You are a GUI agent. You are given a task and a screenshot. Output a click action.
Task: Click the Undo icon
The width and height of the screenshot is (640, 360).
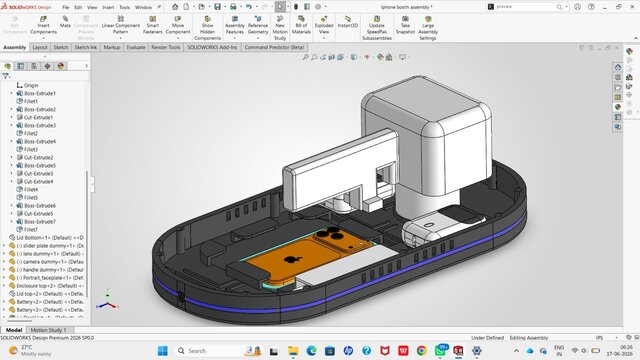pos(249,7)
